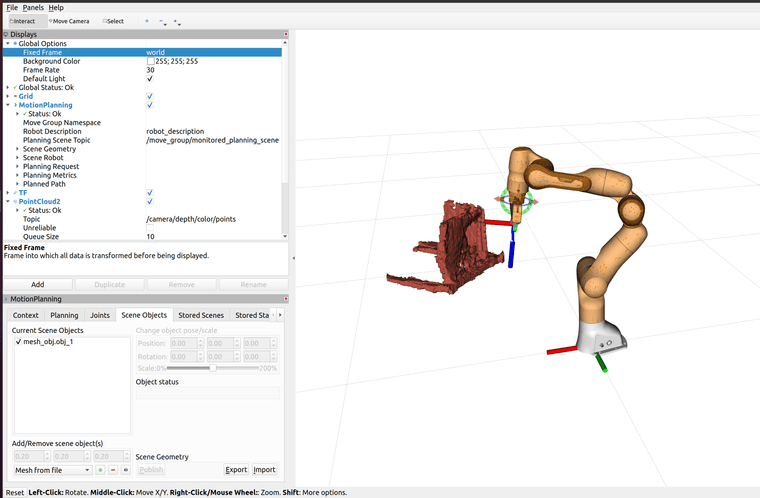The image size is (760, 498).
Task: Click the Add display button
Action: [x=38, y=285]
